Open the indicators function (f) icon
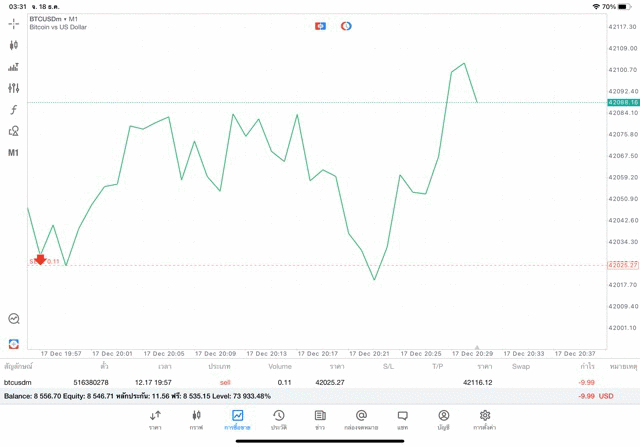The height and width of the screenshot is (447, 640). pos(14,109)
